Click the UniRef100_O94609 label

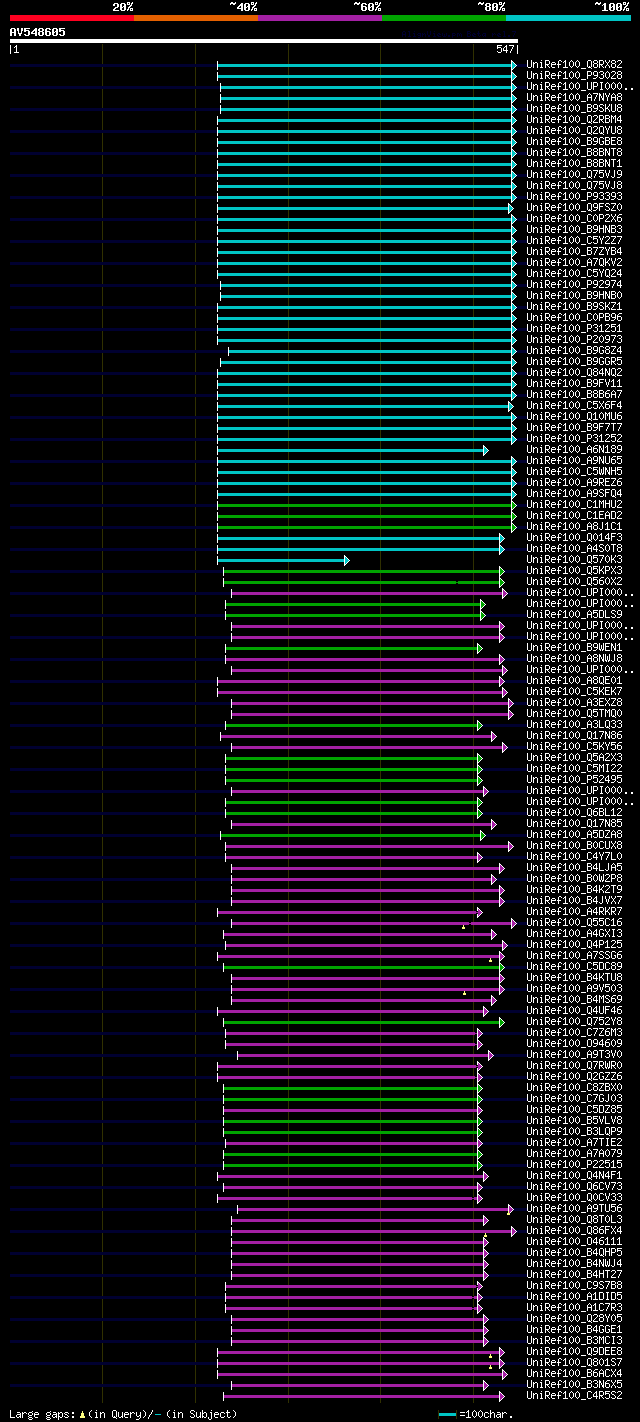tap(574, 1043)
